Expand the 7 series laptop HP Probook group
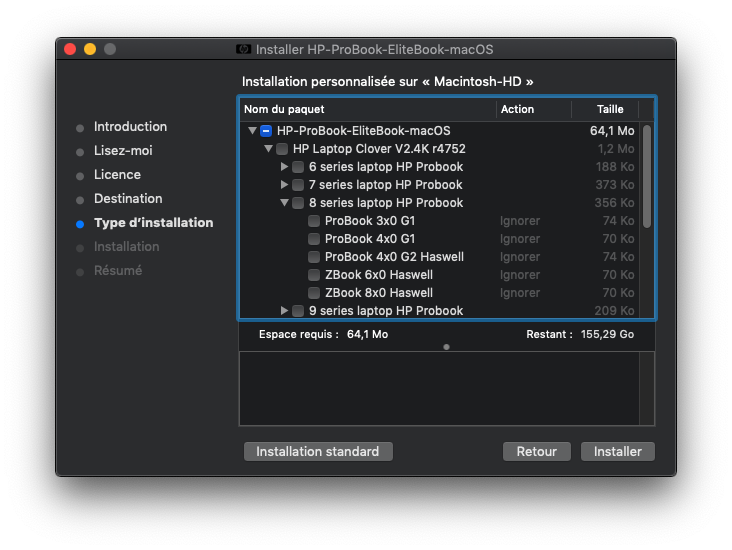Image resolution: width=732 pixels, height=550 pixels. [284, 184]
